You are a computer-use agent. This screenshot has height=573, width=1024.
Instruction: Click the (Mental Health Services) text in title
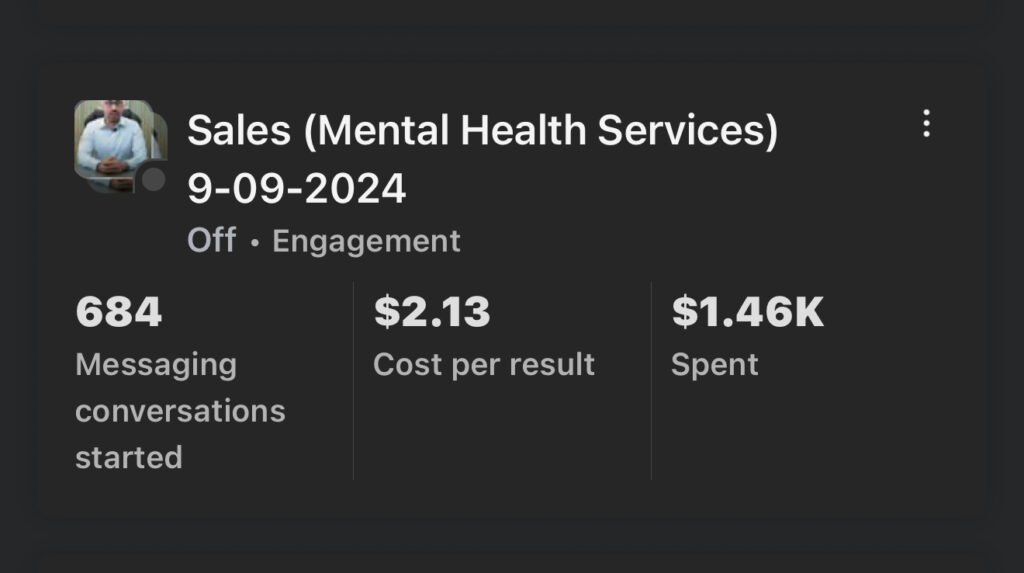(x=540, y=131)
